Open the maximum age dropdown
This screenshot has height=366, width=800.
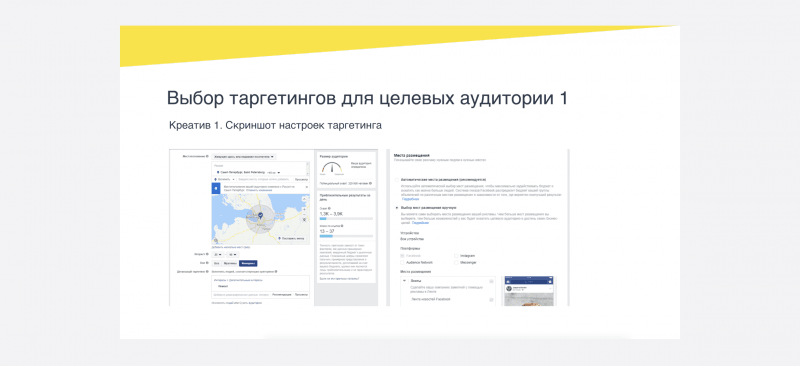click(233, 255)
